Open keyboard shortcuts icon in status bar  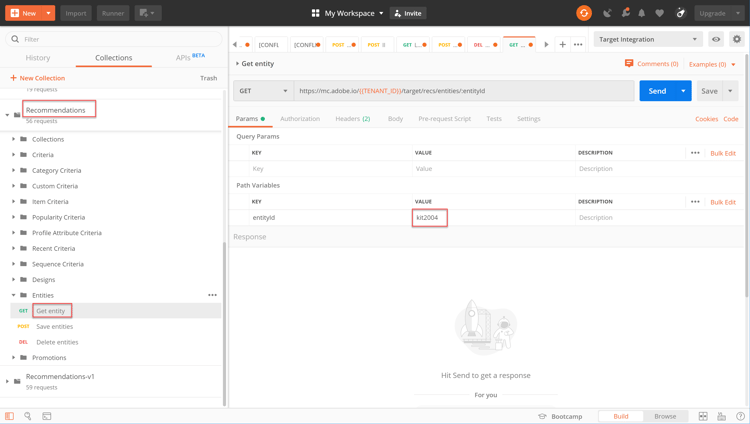tap(721, 416)
